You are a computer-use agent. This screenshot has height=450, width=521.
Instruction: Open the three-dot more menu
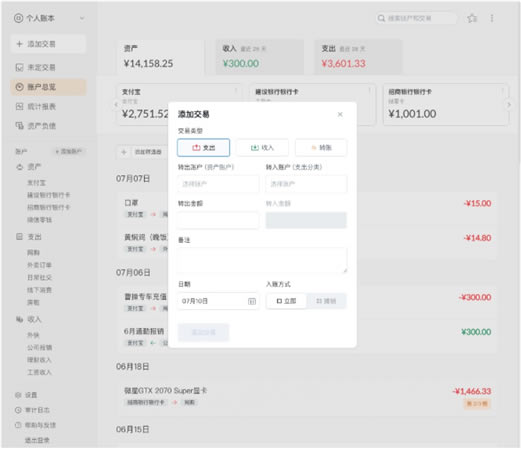[x=492, y=18]
